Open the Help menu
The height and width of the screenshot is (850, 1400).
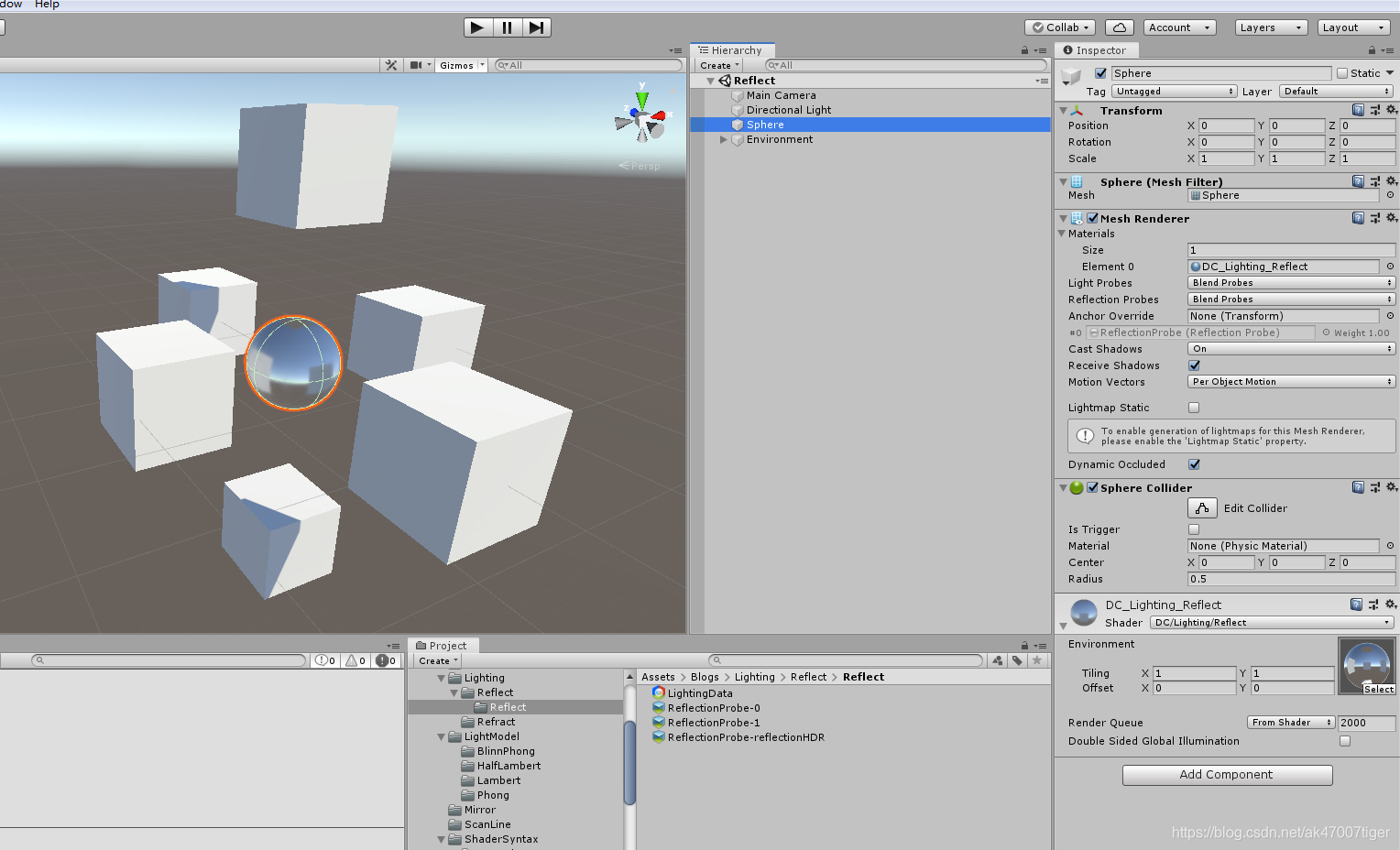tap(47, 5)
